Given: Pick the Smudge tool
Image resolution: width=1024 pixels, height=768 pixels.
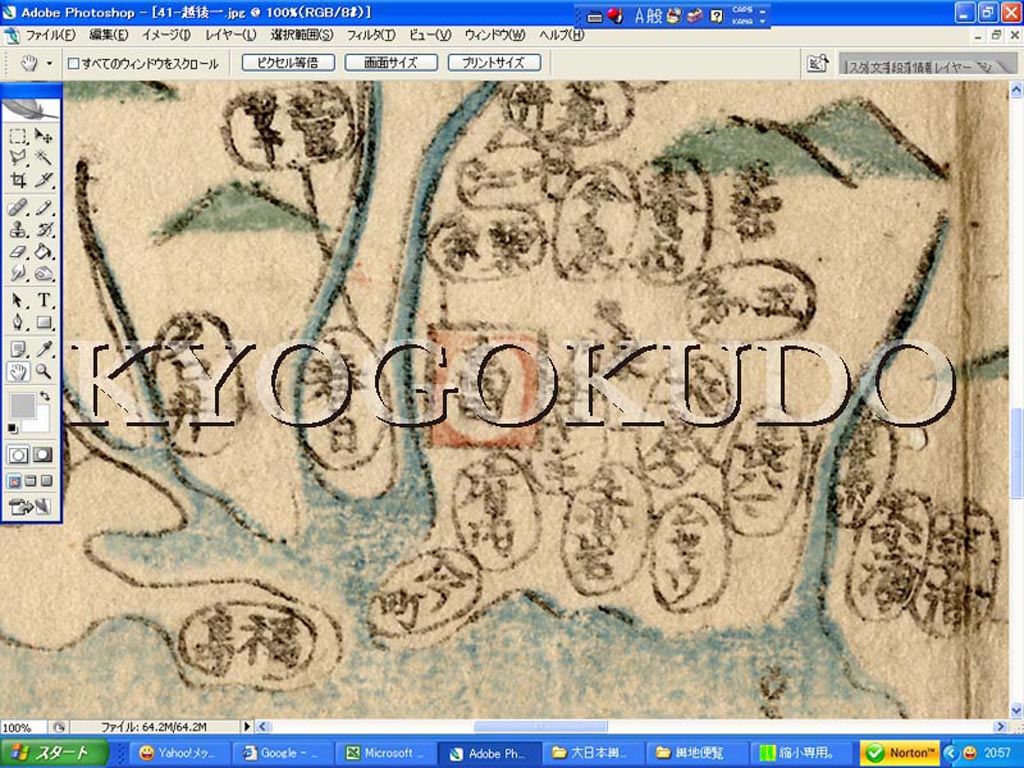Looking at the screenshot, I should (18, 273).
